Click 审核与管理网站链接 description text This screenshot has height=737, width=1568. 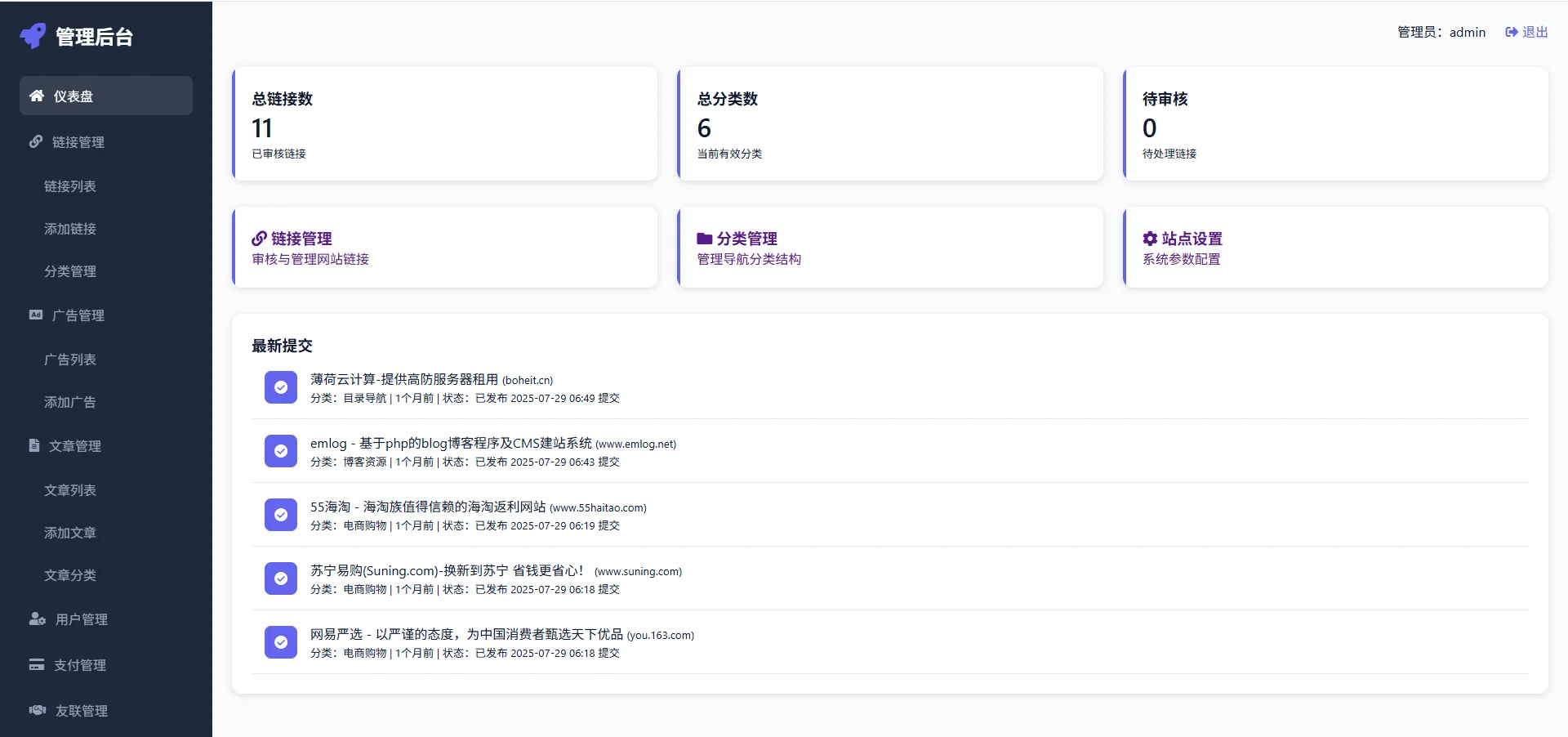coord(310,259)
